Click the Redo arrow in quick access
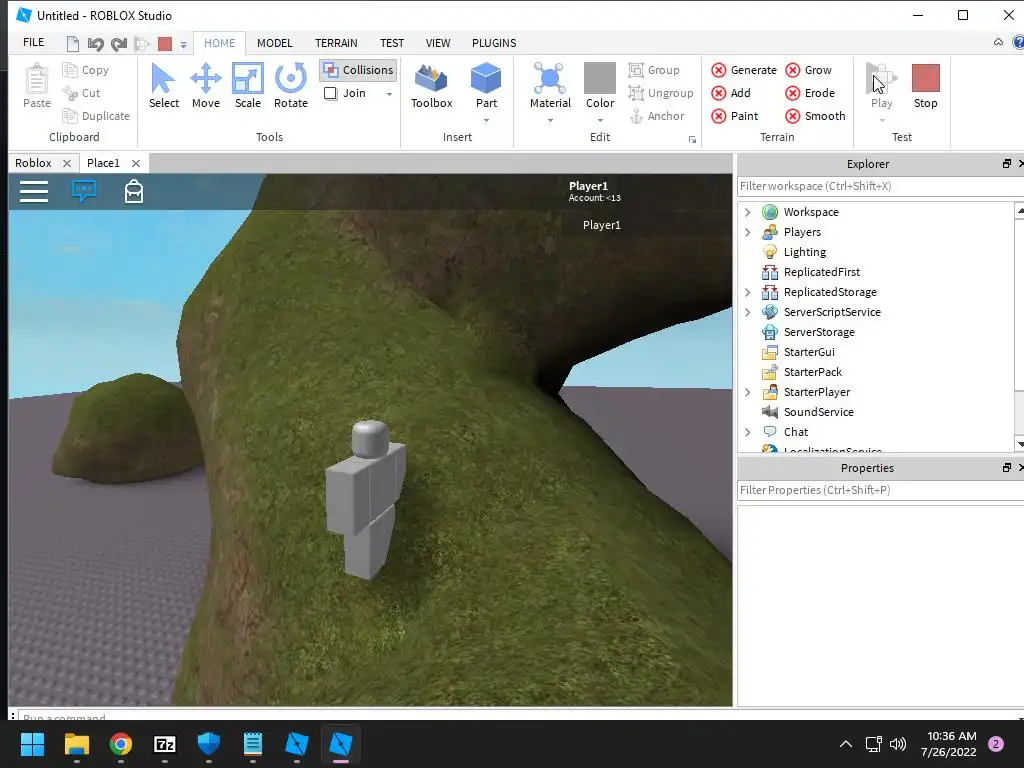Screen dimensions: 1024x768 point(118,44)
